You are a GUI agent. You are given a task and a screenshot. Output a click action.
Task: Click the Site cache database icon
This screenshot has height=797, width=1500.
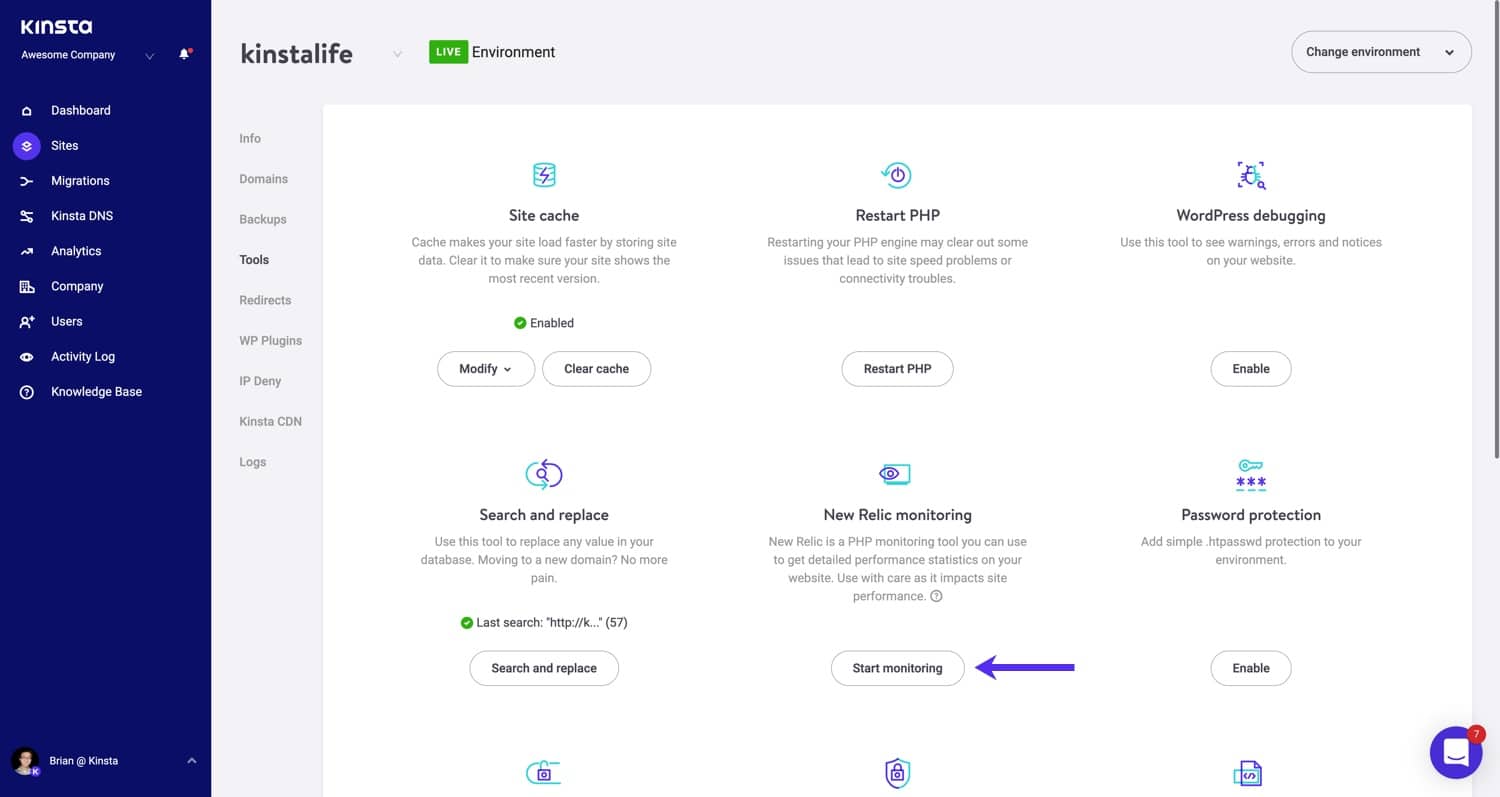(544, 175)
